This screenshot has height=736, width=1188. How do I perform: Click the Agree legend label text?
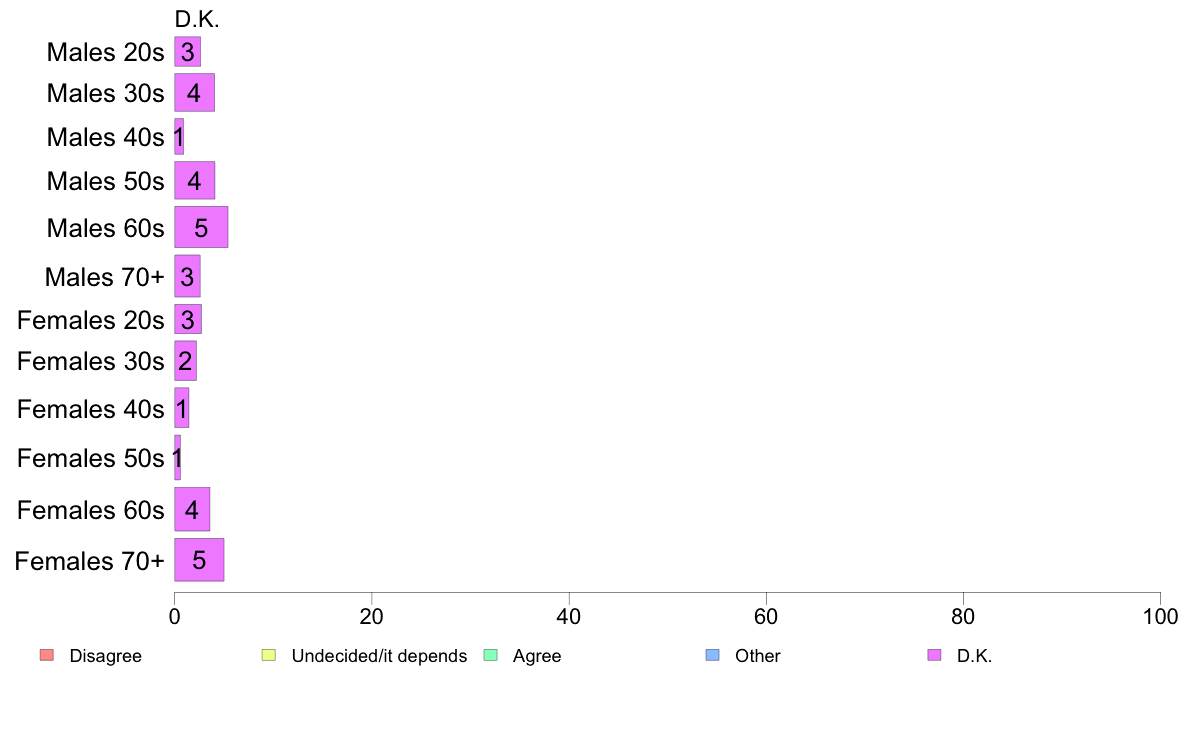tap(537, 656)
